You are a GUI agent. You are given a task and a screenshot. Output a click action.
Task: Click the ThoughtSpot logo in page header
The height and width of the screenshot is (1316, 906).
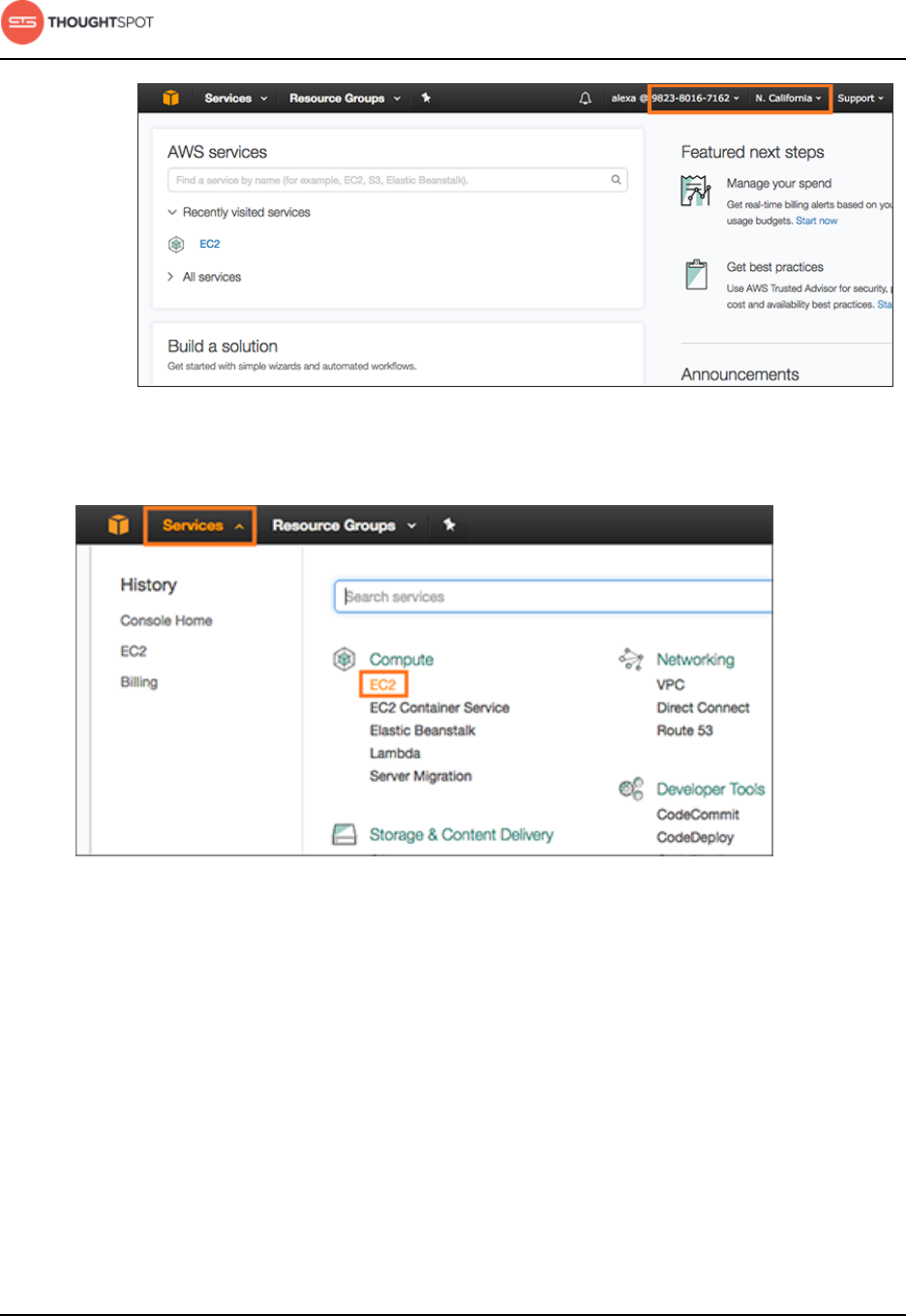coord(77,22)
